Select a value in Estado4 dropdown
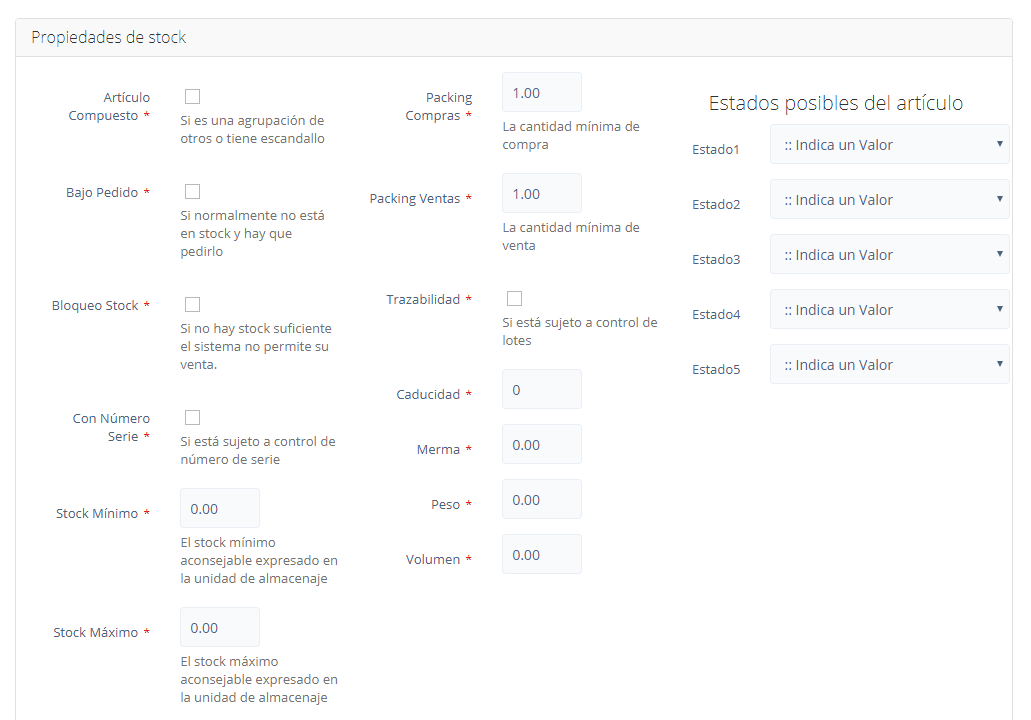 click(889, 309)
